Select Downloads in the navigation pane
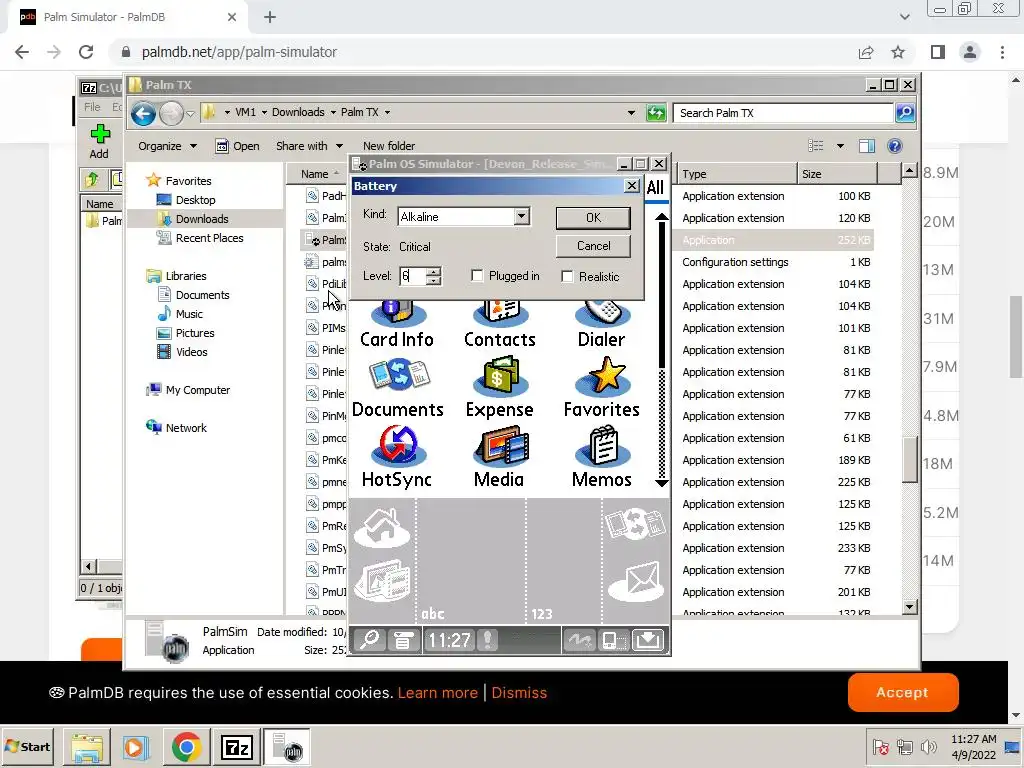 (202, 219)
